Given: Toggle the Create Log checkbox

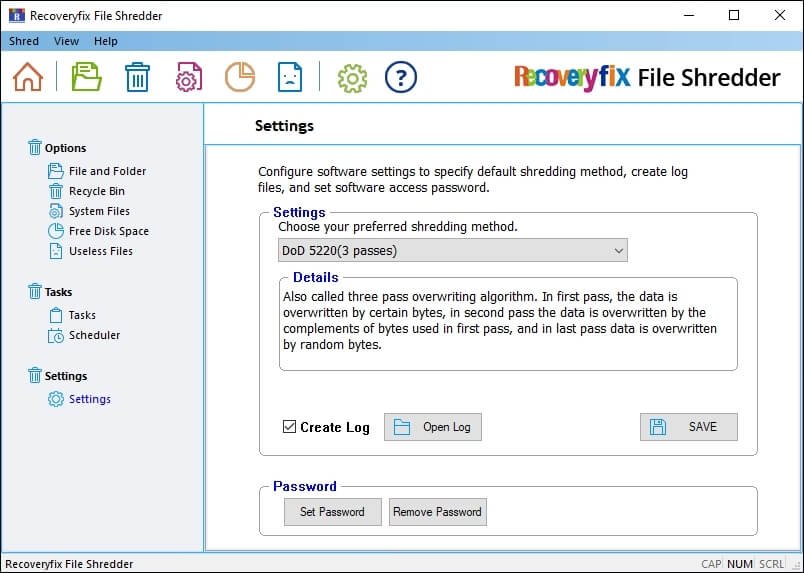Looking at the screenshot, I should click(x=290, y=427).
